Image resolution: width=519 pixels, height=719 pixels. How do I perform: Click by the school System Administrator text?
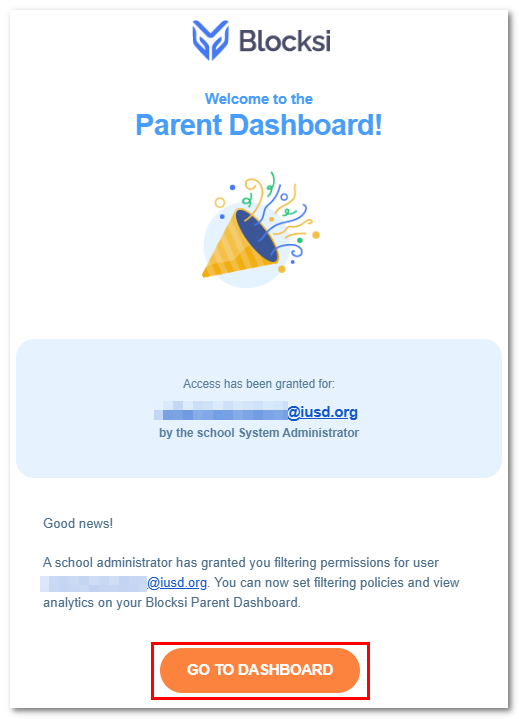259,433
